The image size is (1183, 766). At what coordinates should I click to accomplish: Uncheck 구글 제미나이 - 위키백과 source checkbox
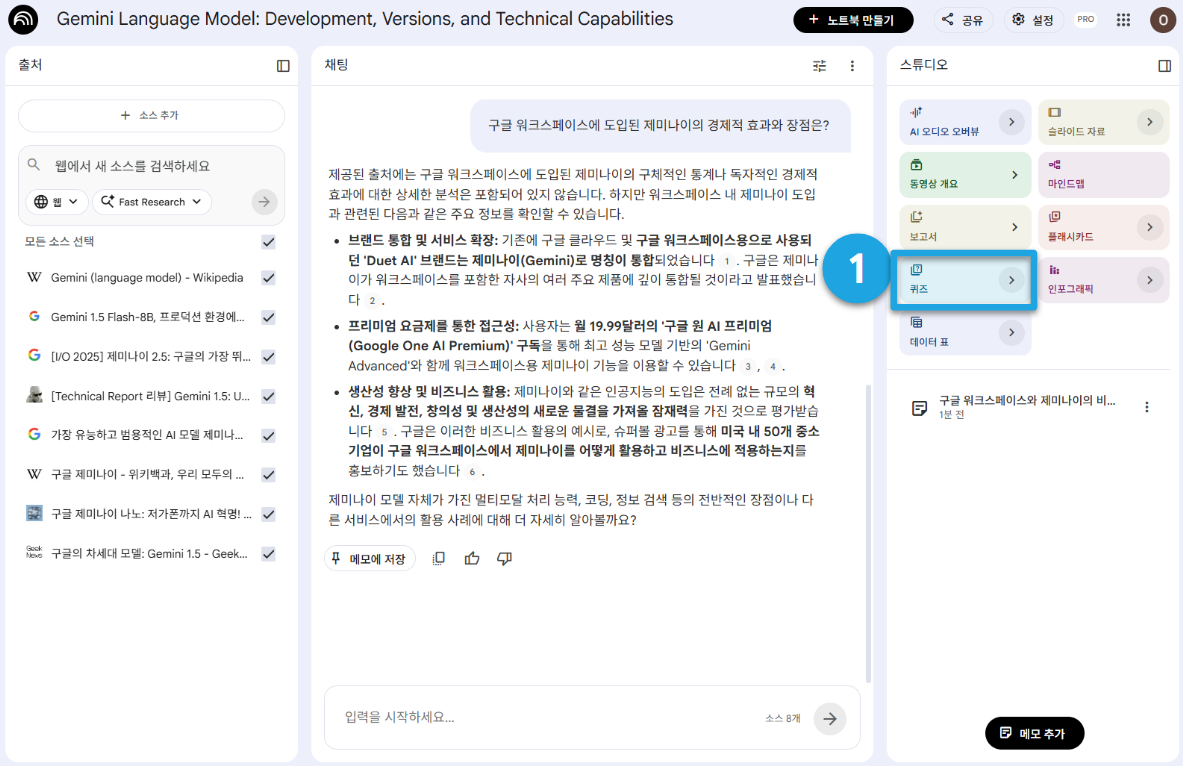point(269,475)
